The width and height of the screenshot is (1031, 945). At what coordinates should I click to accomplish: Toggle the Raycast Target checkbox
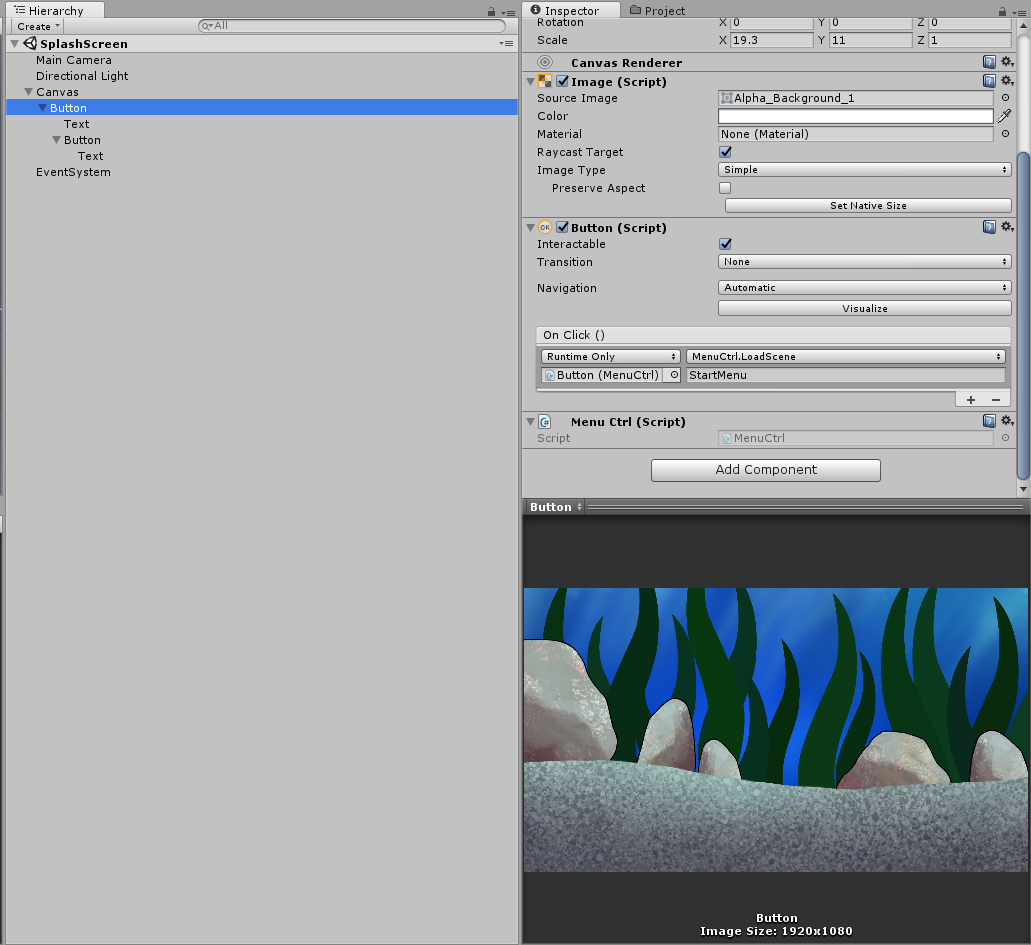click(x=725, y=152)
